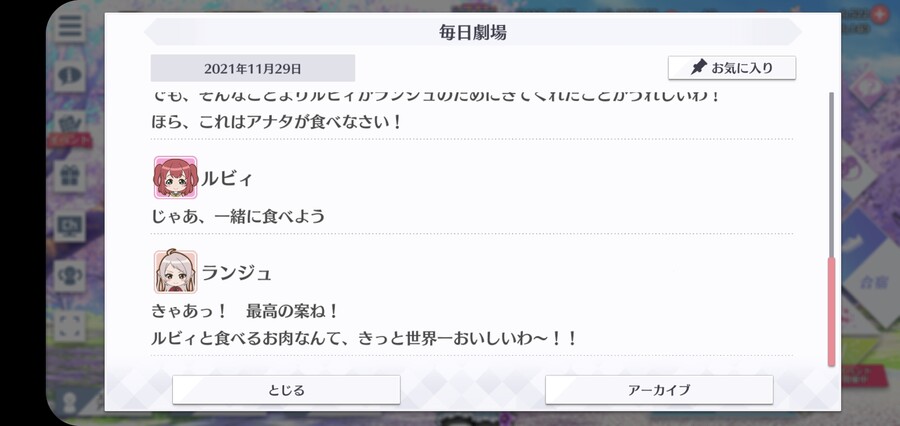Open the hamburger menu icon
Viewport: 900px width, 426px height.
pyautogui.click(x=69, y=27)
